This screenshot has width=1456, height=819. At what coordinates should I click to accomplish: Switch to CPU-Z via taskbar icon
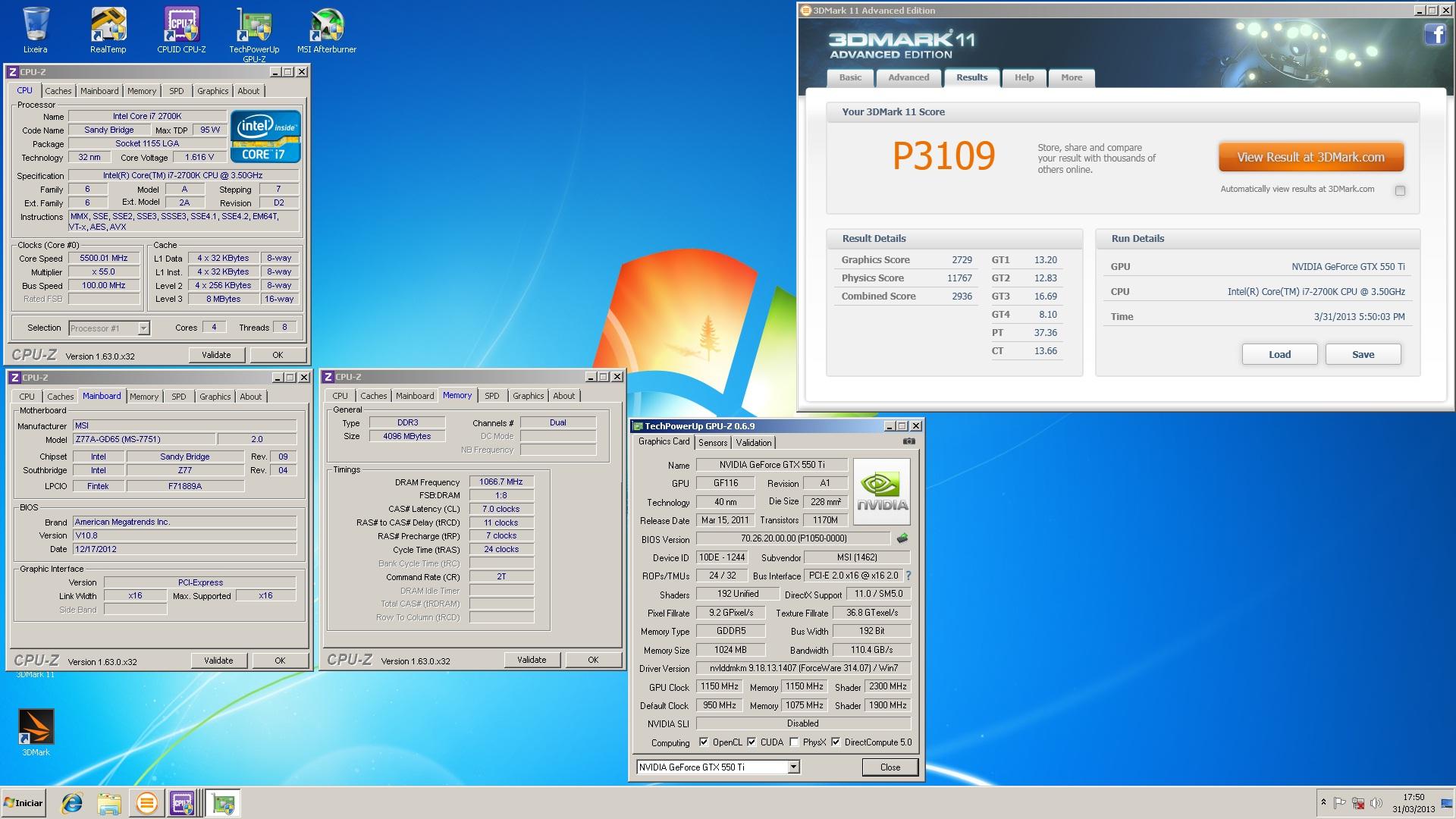coord(184,803)
